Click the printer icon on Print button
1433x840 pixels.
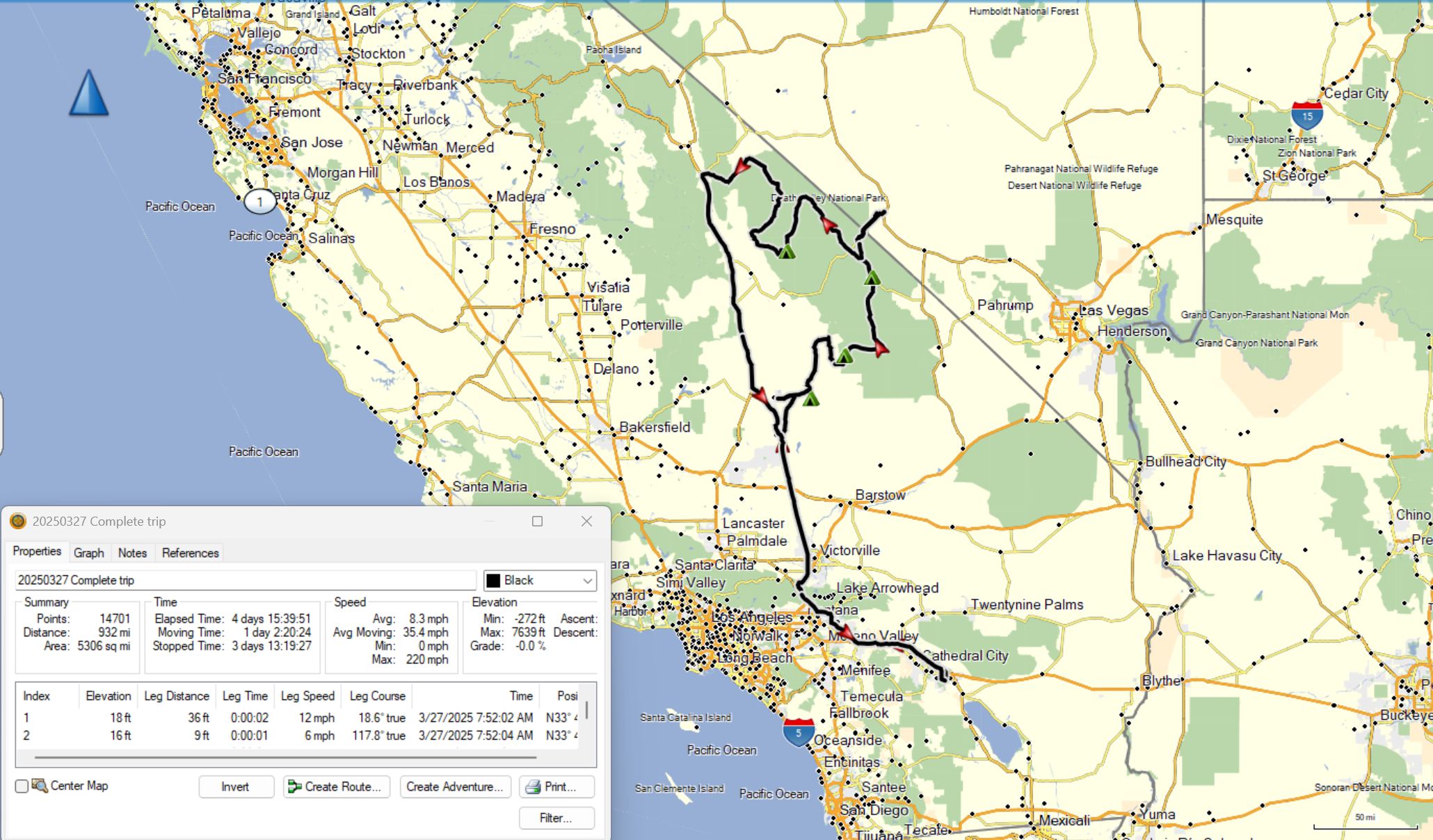point(533,786)
